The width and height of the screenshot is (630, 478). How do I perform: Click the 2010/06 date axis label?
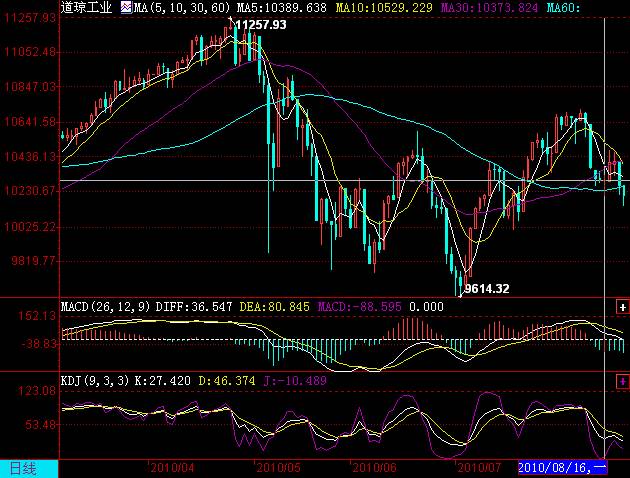coord(374,468)
